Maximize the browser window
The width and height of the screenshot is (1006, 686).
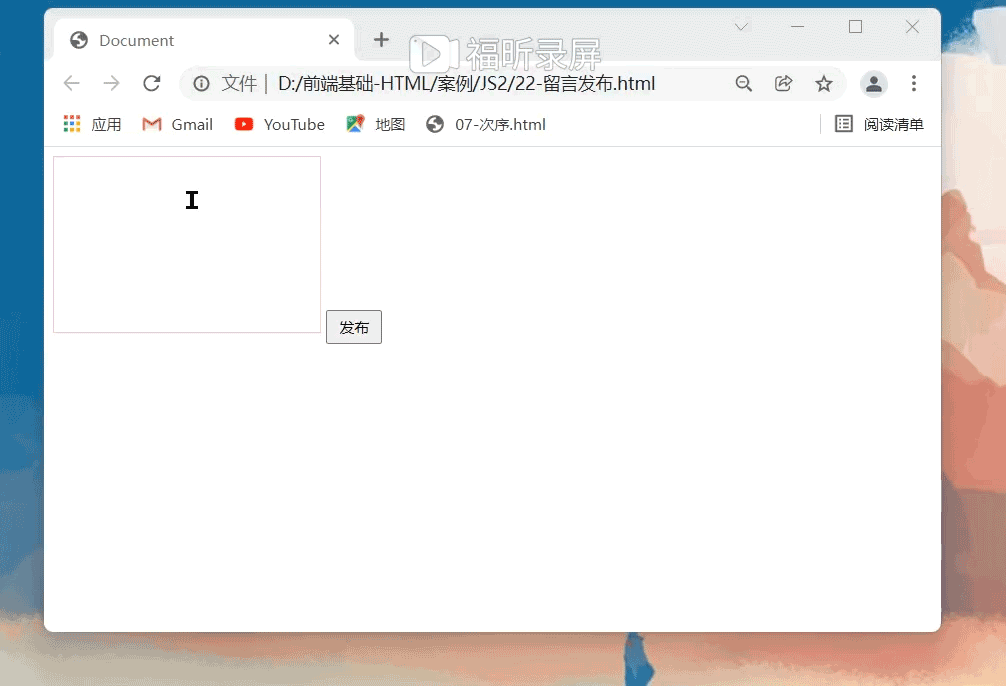855,27
